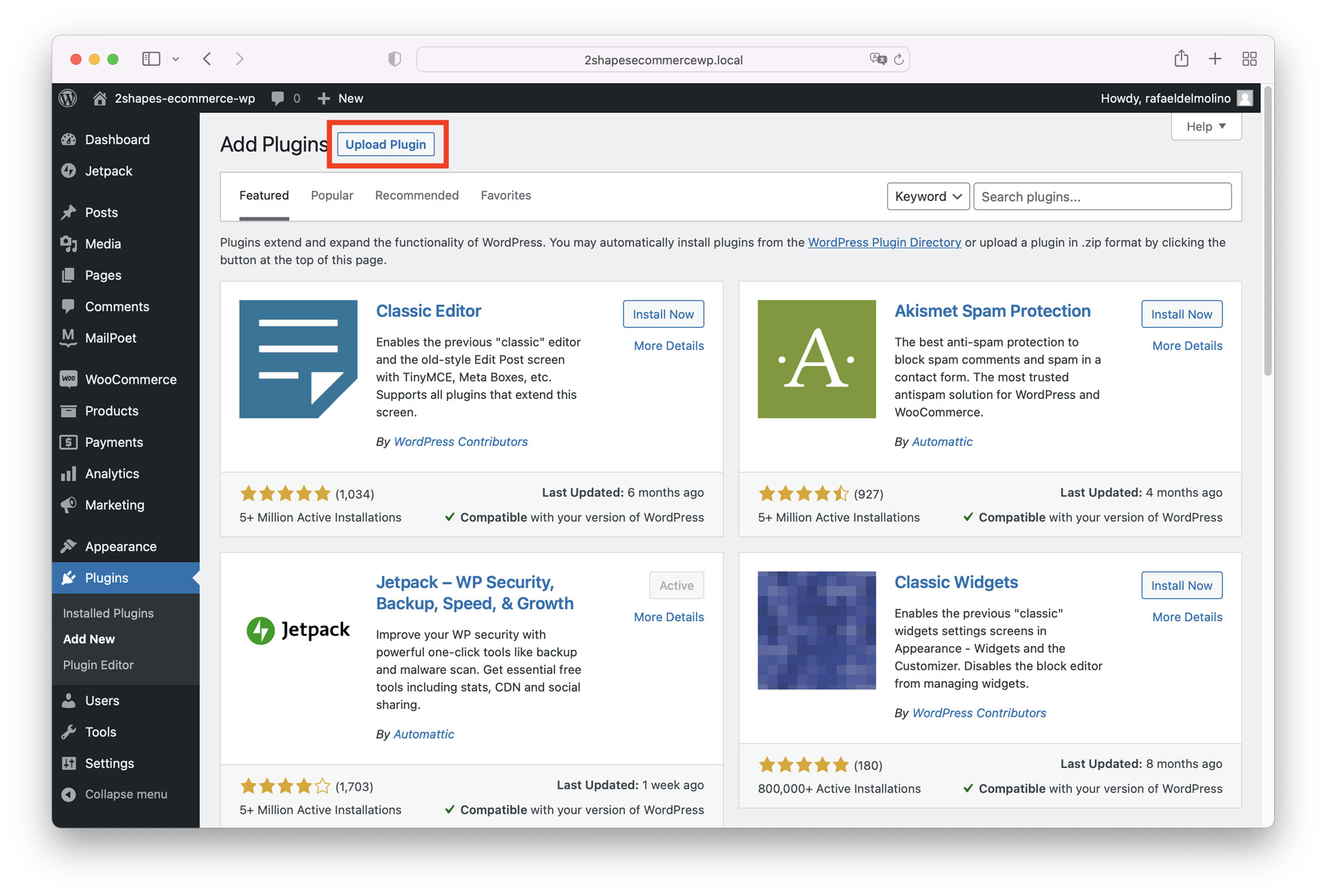The height and width of the screenshot is (896, 1326).
Task: Click the plus New icon in admin bar
Action: [x=323, y=98]
